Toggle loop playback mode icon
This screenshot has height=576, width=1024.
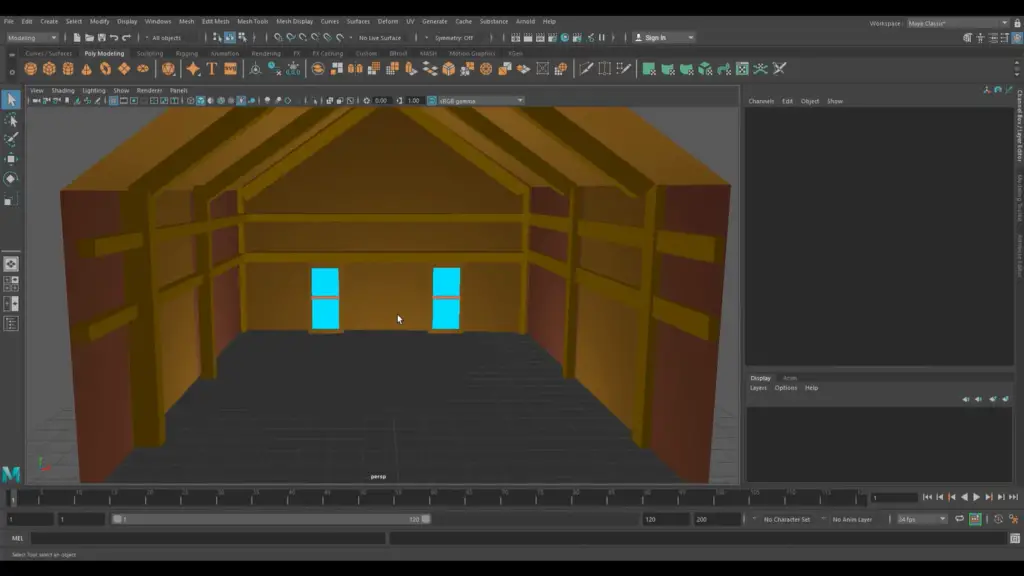point(959,519)
